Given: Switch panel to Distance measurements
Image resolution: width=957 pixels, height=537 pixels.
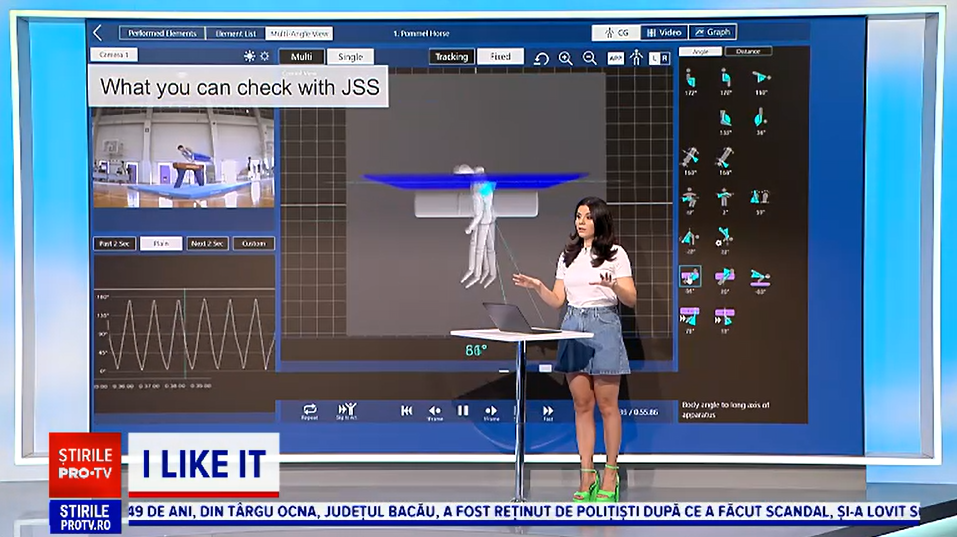Looking at the screenshot, I should (x=748, y=51).
